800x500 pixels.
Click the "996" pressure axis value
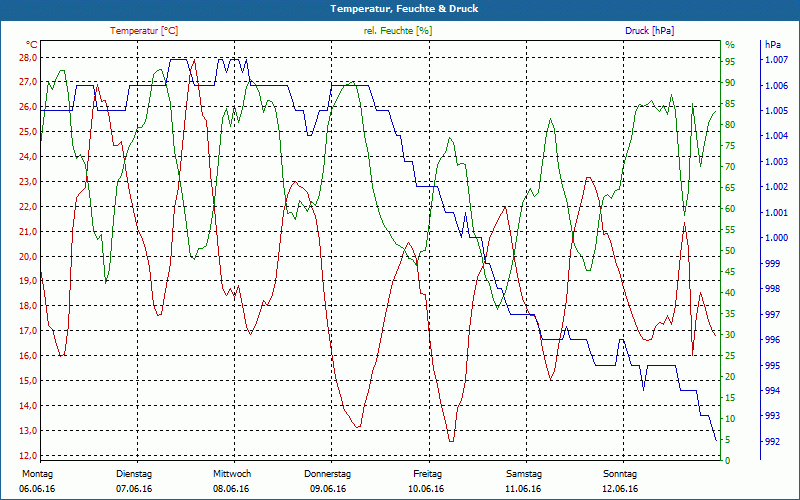coord(772,340)
